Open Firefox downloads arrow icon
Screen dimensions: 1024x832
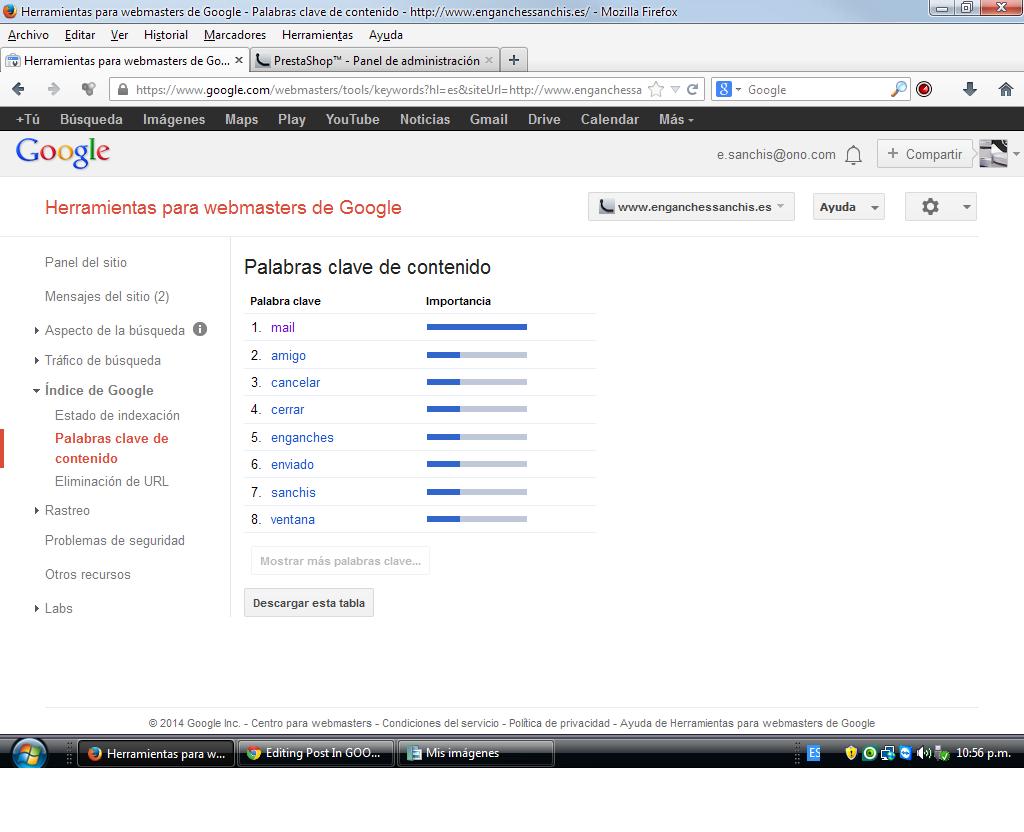(970, 89)
